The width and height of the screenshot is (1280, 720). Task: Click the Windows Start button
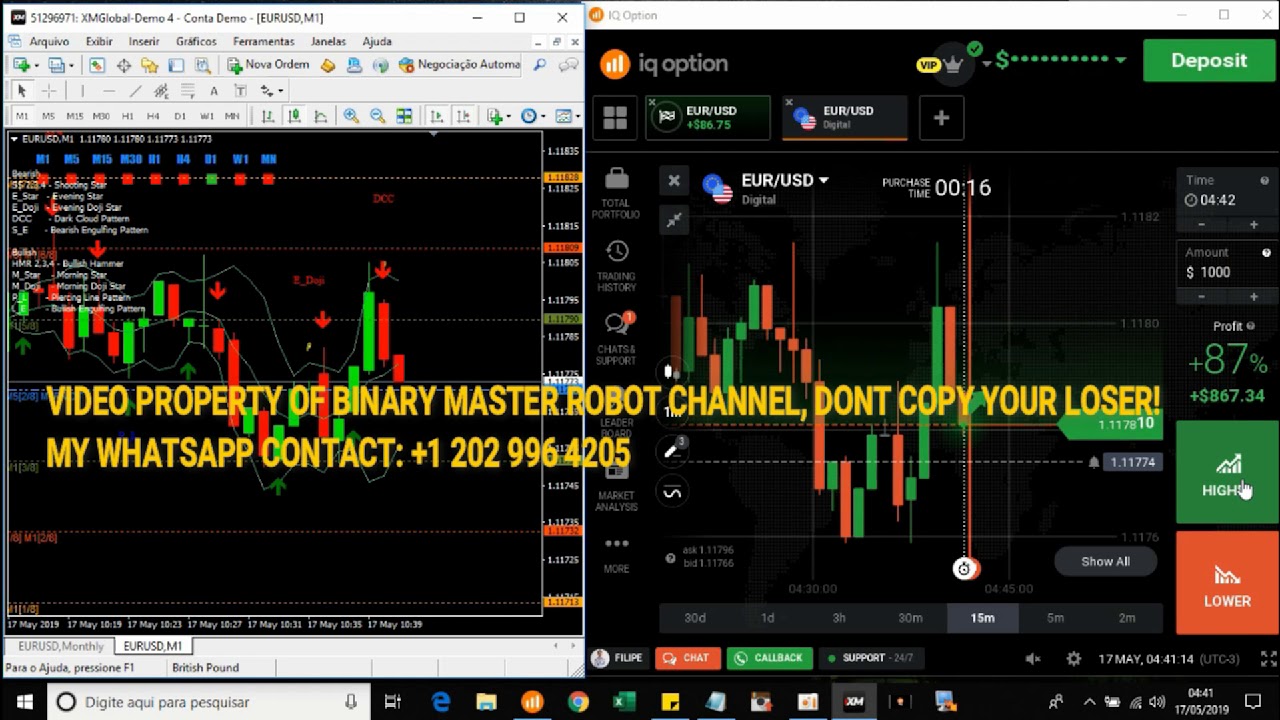[24, 702]
